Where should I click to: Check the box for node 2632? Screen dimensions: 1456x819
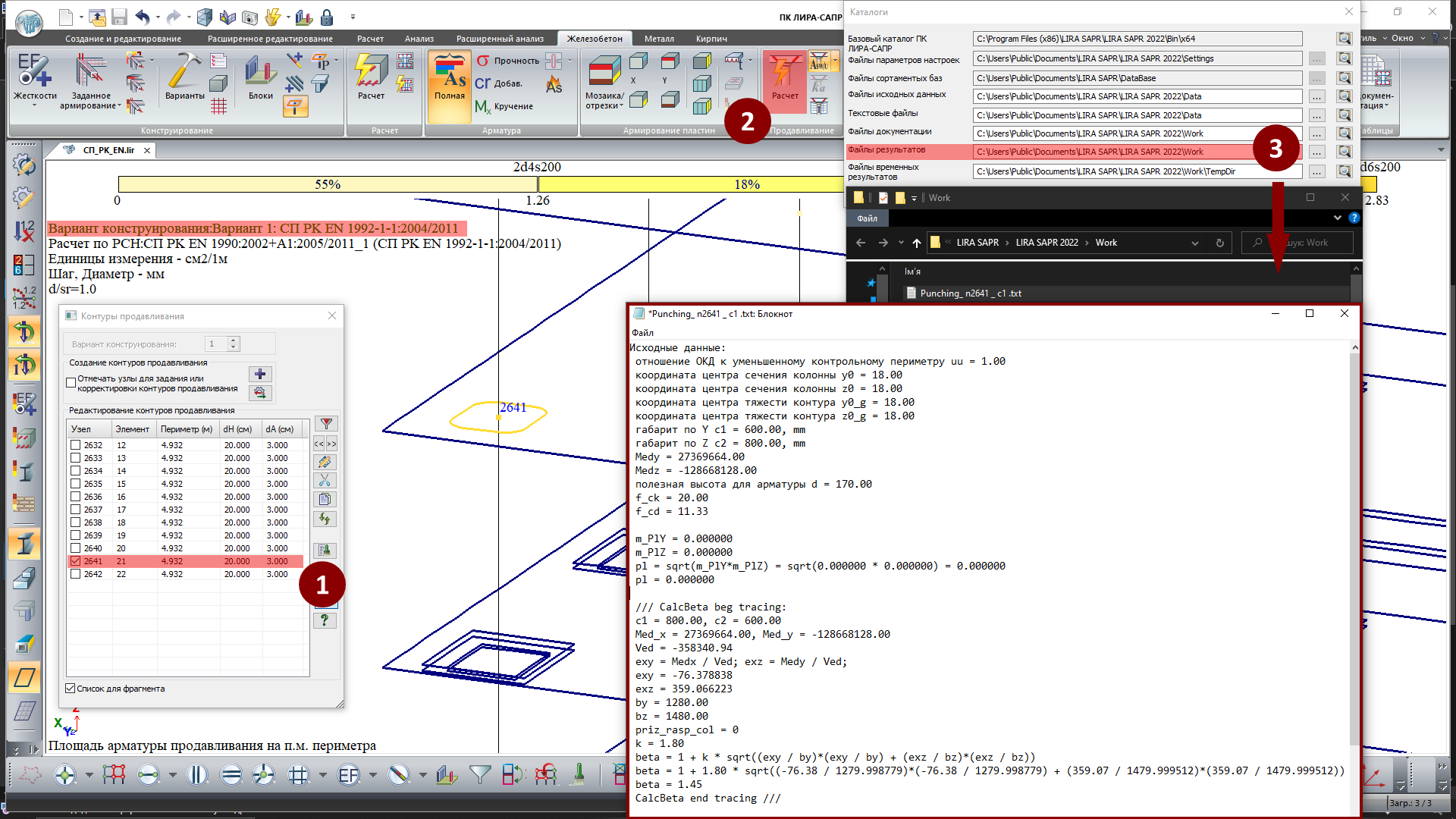pos(76,445)
